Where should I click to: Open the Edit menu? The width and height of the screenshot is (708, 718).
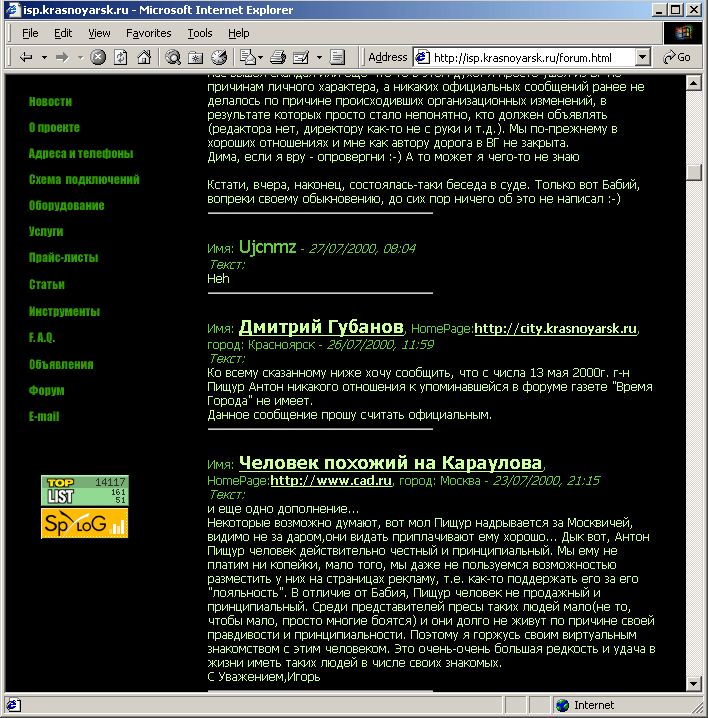(63, 33)
